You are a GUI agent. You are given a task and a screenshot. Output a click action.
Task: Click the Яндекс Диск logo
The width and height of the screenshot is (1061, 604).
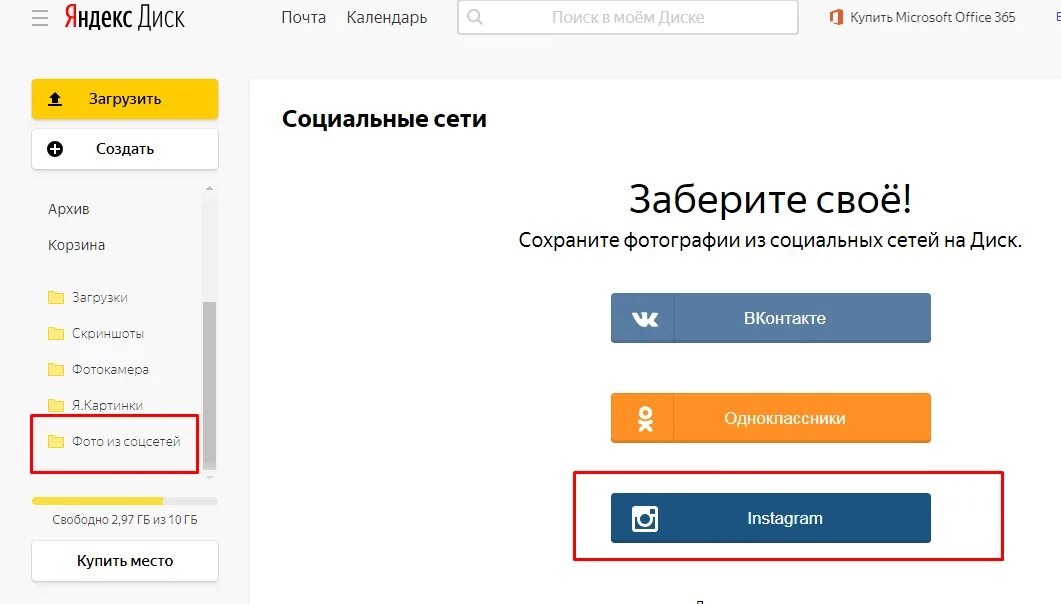pyautogui.click(x=125, y=18)
